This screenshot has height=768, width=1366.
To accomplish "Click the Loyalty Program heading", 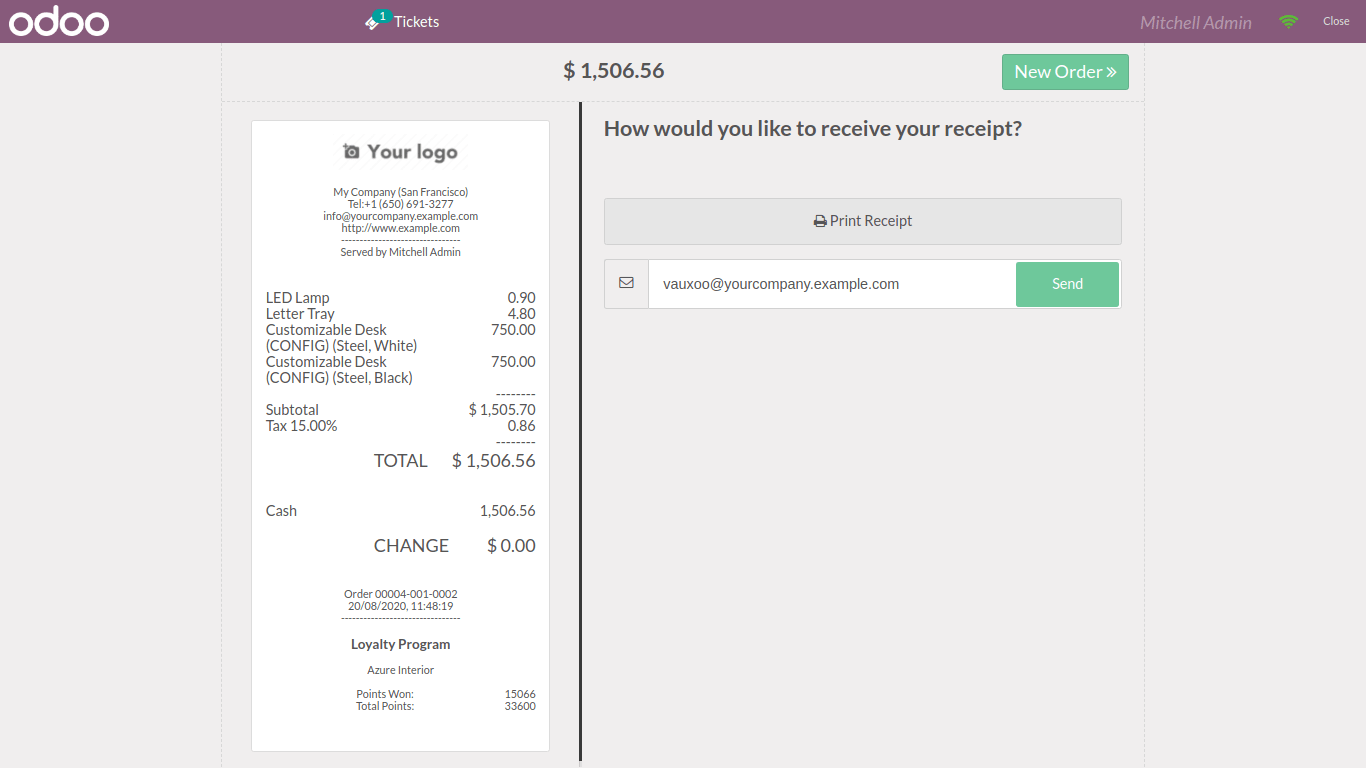I will (401, 645).
